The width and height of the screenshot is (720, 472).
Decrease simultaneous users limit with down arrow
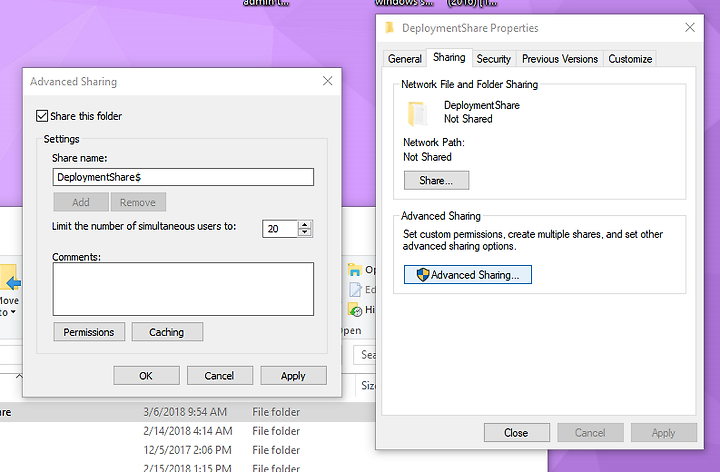tap(304, 232)
